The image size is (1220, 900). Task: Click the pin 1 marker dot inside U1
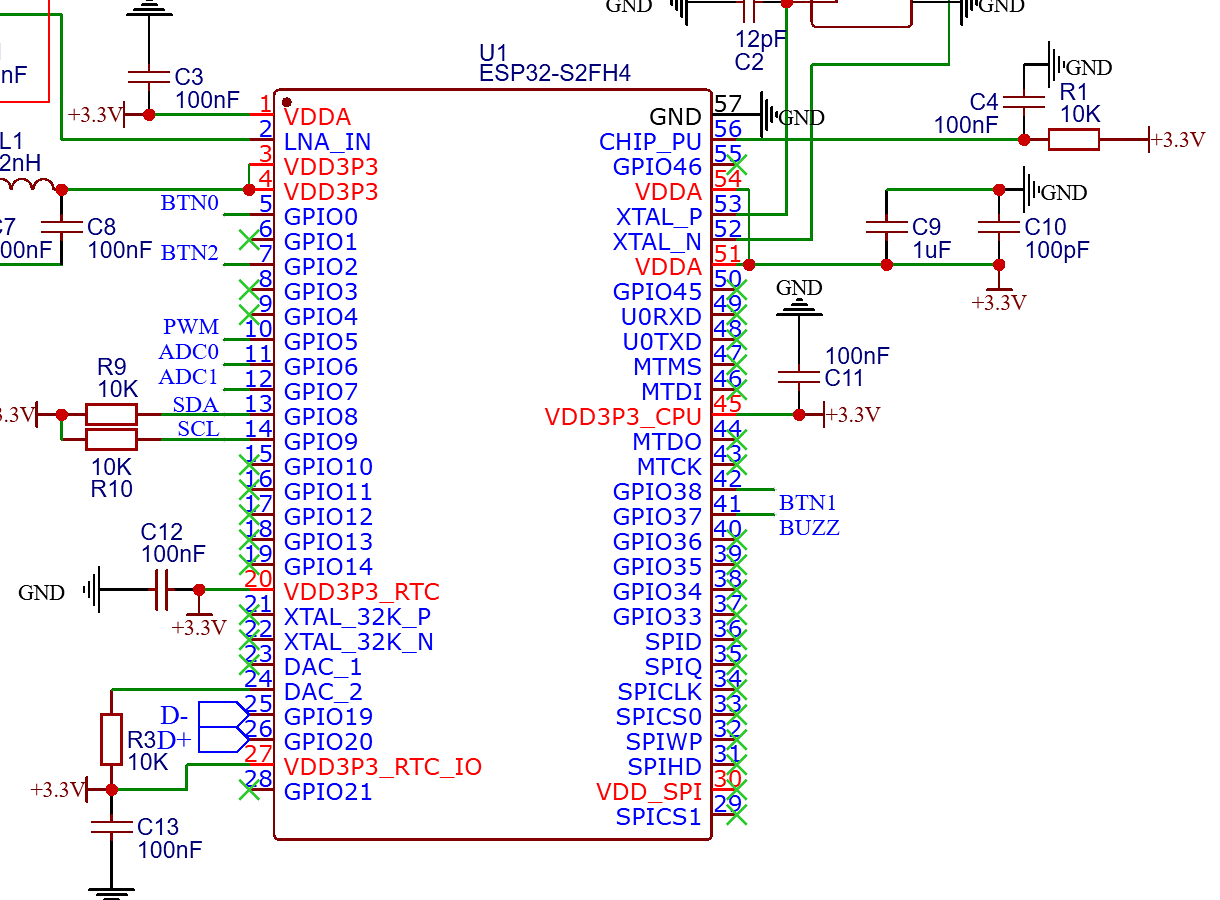(287, 101)
